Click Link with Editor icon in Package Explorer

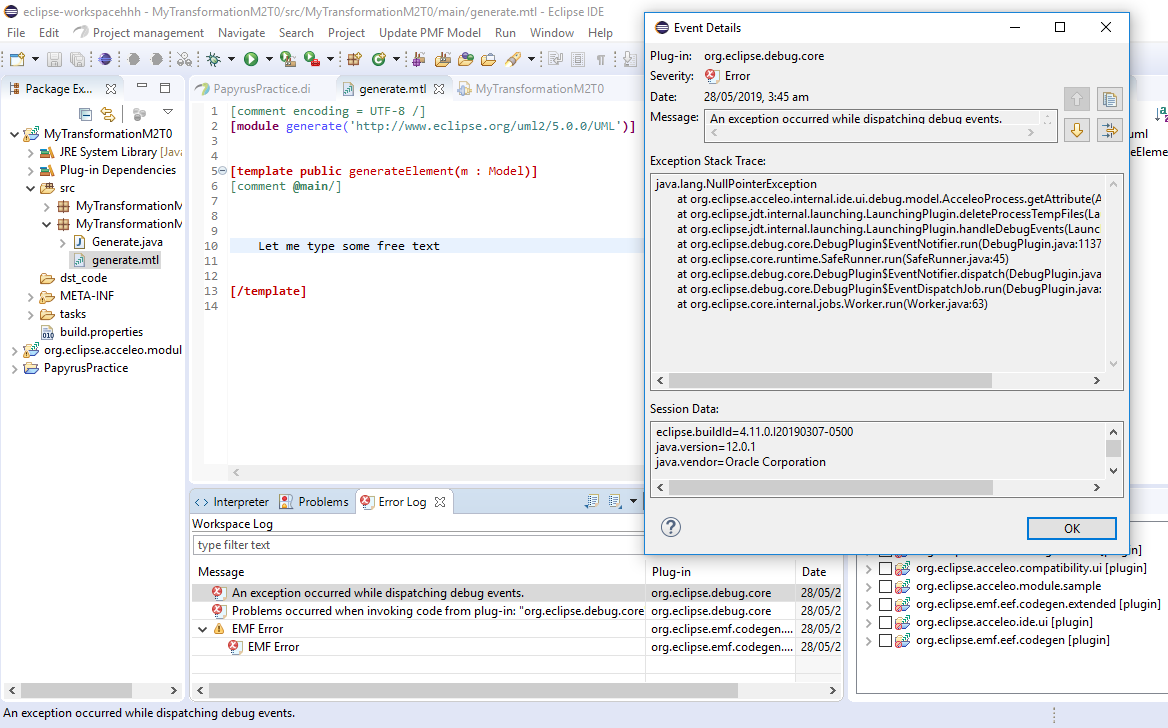[x=108, y=114]
